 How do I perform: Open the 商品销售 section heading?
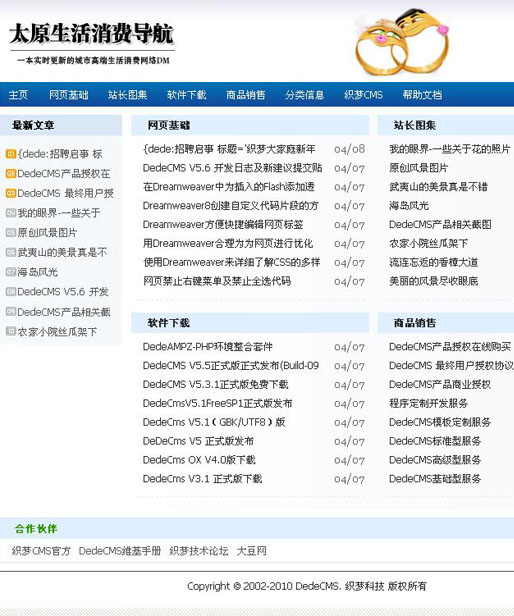coord(415,323)
